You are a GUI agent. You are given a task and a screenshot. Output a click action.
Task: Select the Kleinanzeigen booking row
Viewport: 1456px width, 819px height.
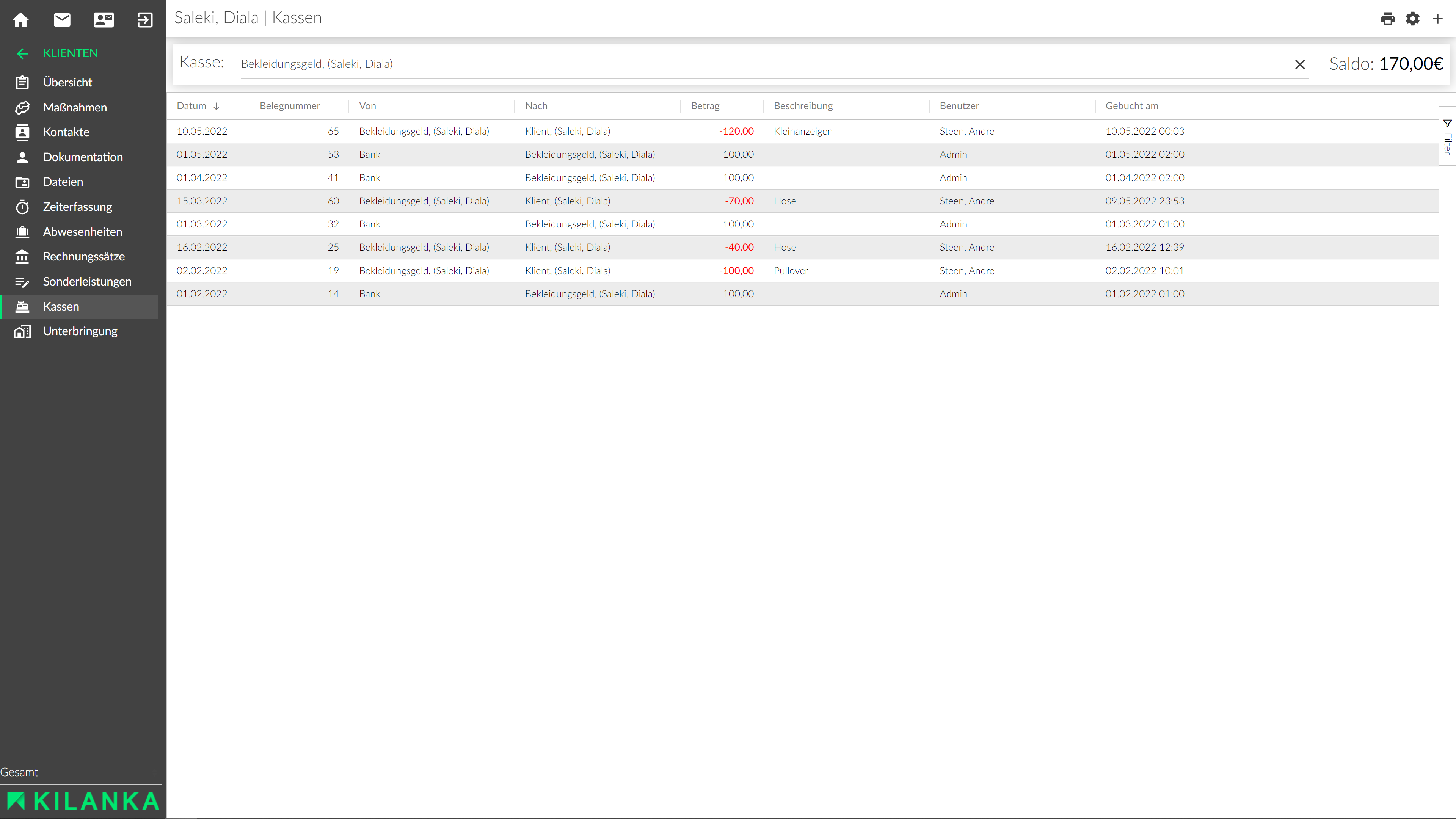(803, 131)
